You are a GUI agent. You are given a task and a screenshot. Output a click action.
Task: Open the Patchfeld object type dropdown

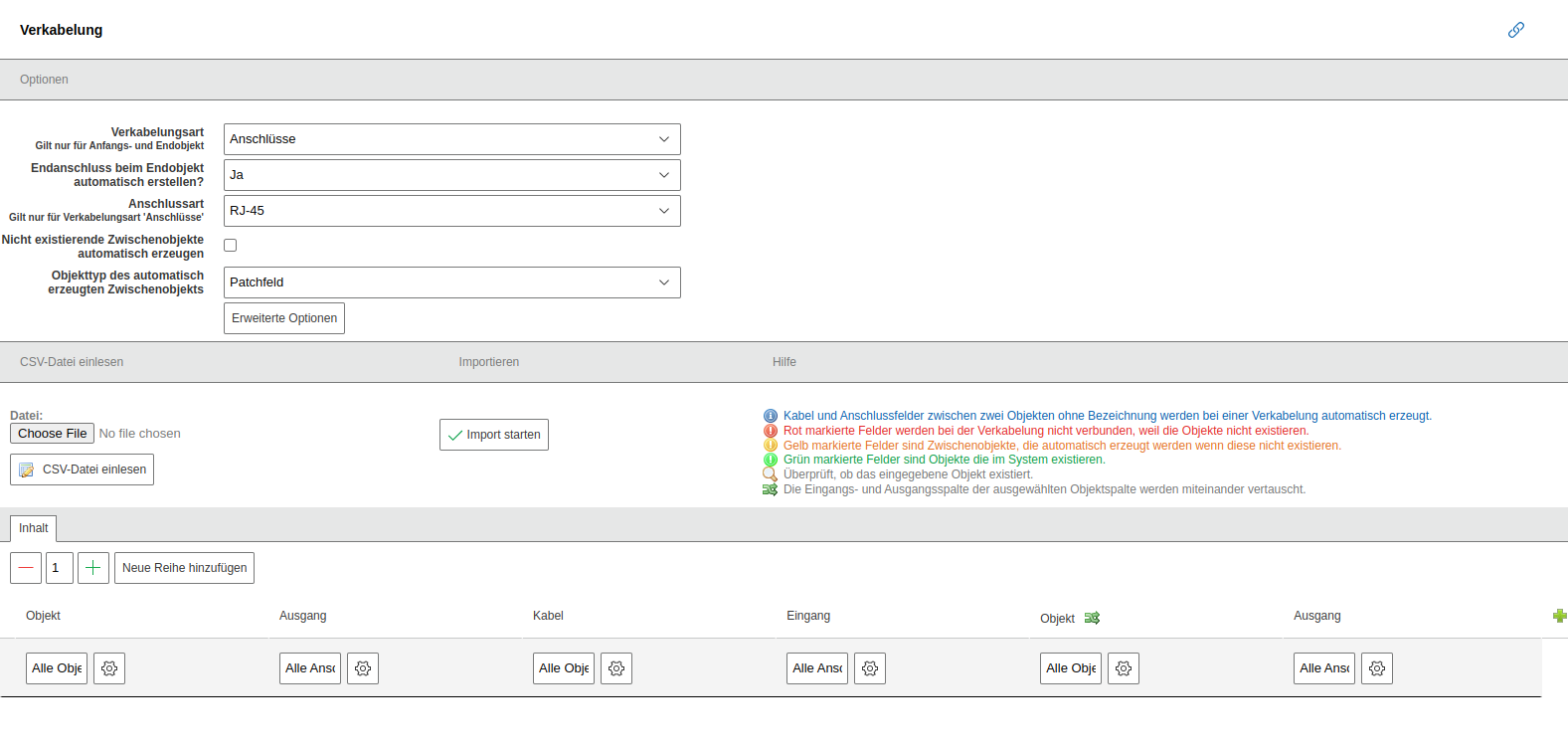451,282
